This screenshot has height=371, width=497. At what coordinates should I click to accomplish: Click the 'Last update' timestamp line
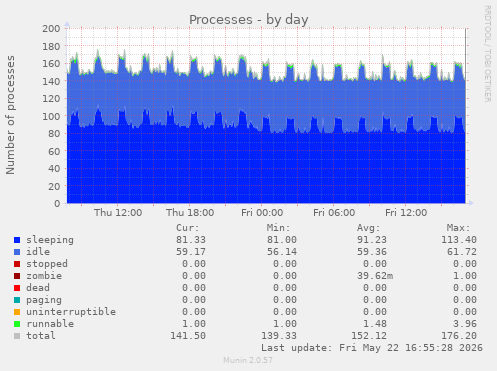(x=372, y=348)
